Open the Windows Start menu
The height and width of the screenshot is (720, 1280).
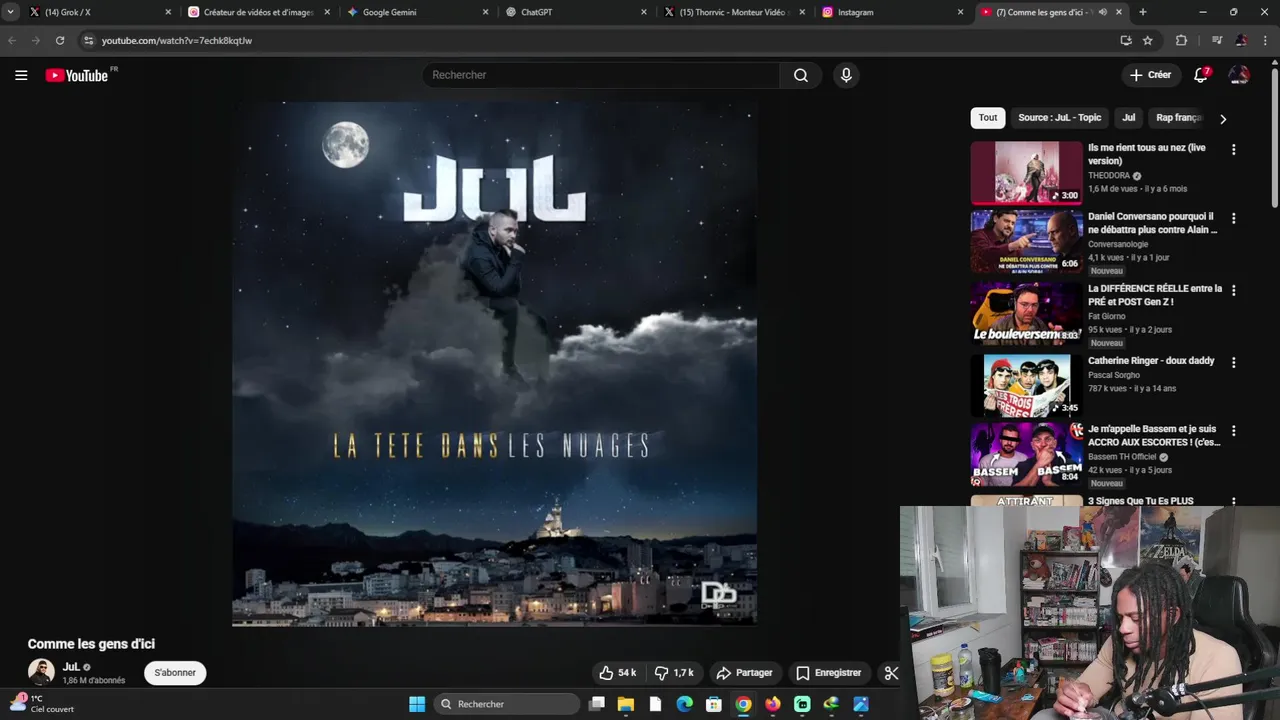417,704
